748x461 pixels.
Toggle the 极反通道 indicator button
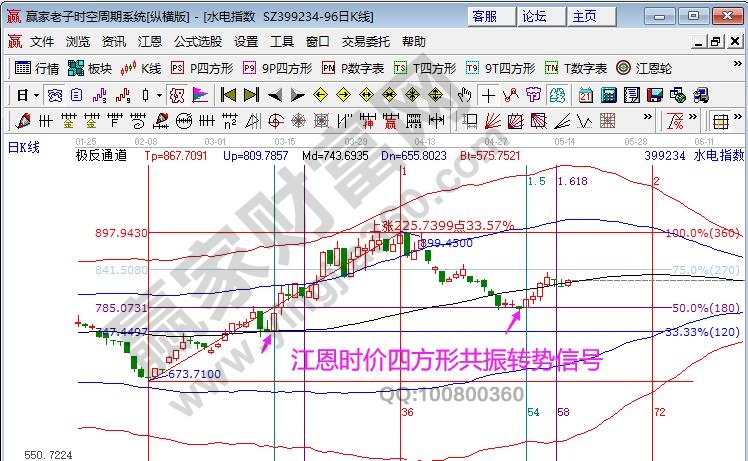click(x=101, y=155)
